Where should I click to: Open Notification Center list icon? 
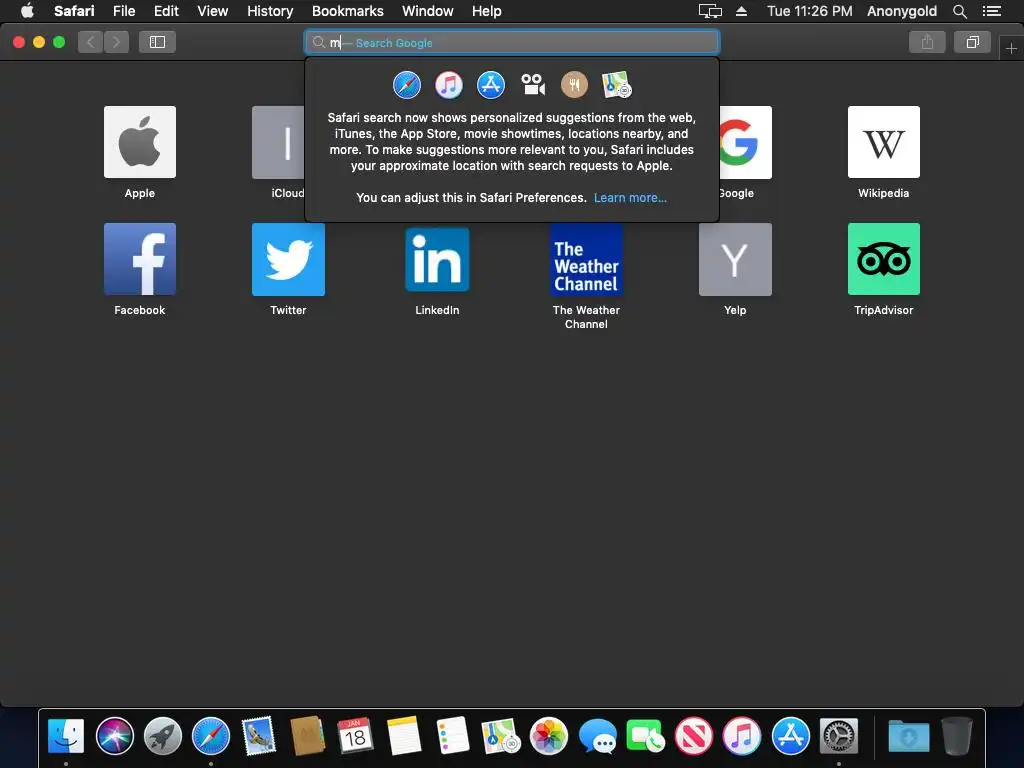point(991,11)
